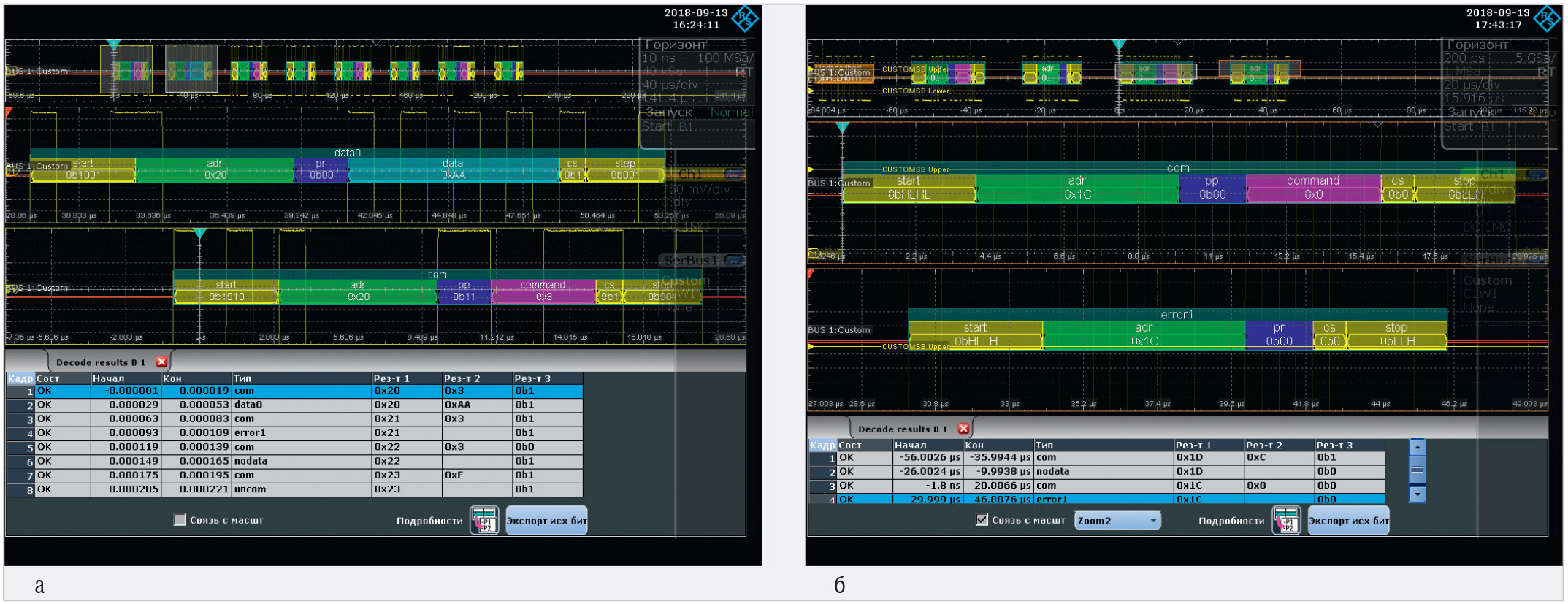Screen dimensions: 1568x604
Task: Click cyan data 0xAA segment in screen a
Action: [x=453, y=169]
